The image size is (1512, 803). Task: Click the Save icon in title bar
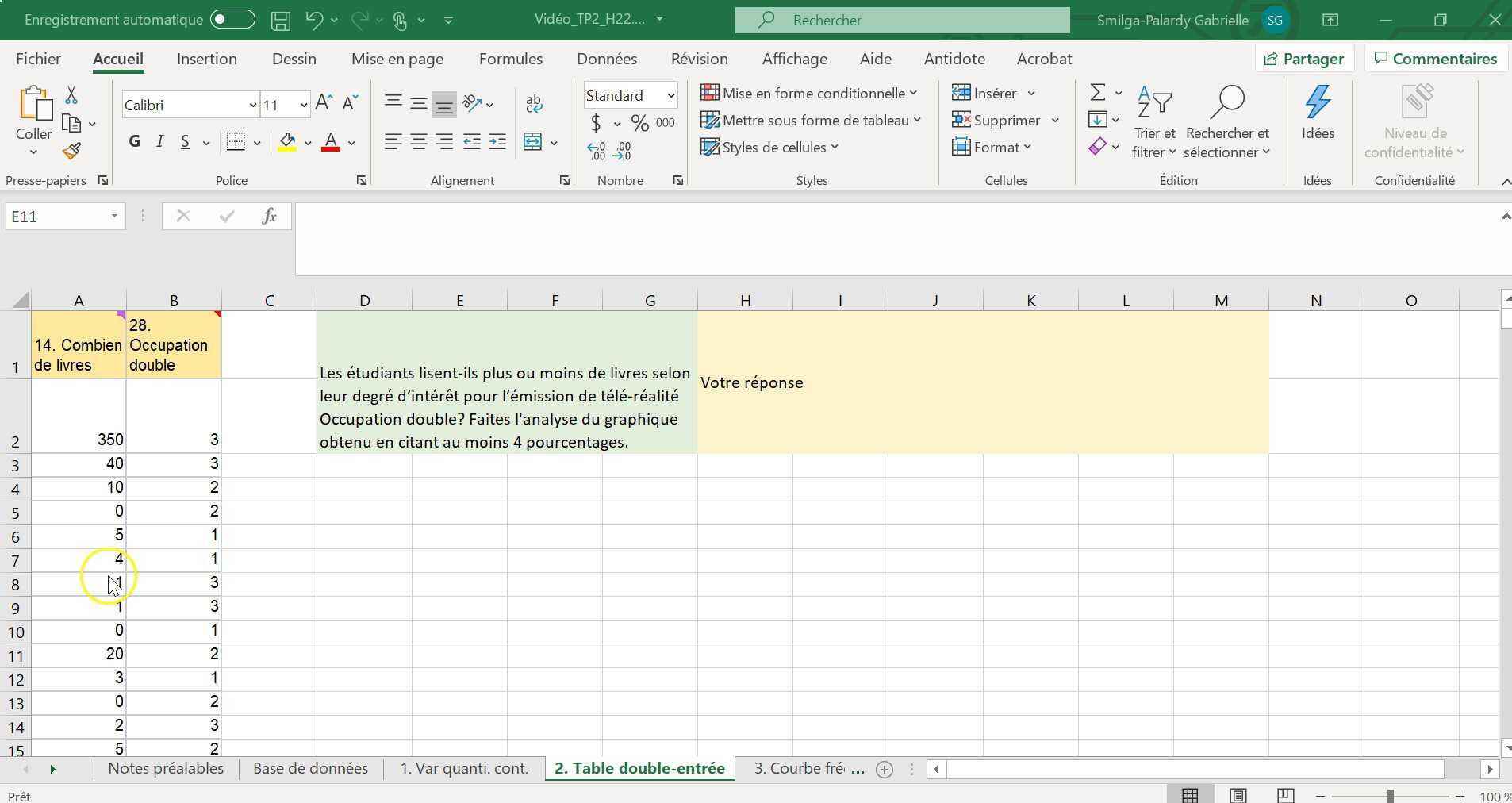pos(280,21)
